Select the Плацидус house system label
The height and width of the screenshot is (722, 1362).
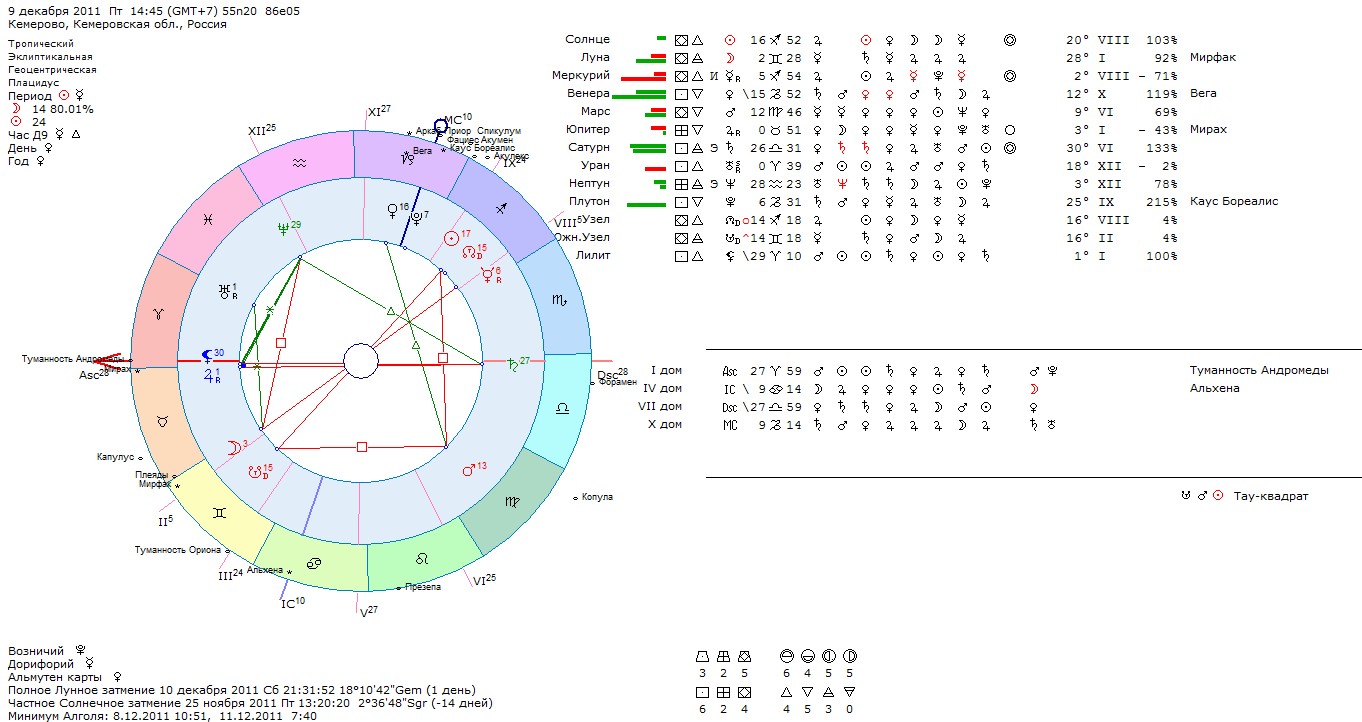[34, 83]
